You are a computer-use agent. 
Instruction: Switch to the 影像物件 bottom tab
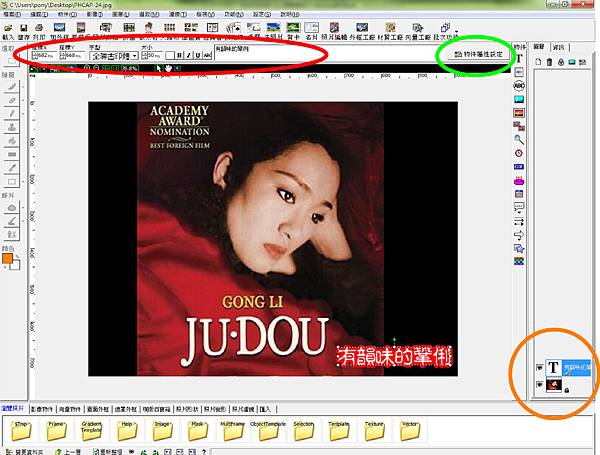[42, 409]
